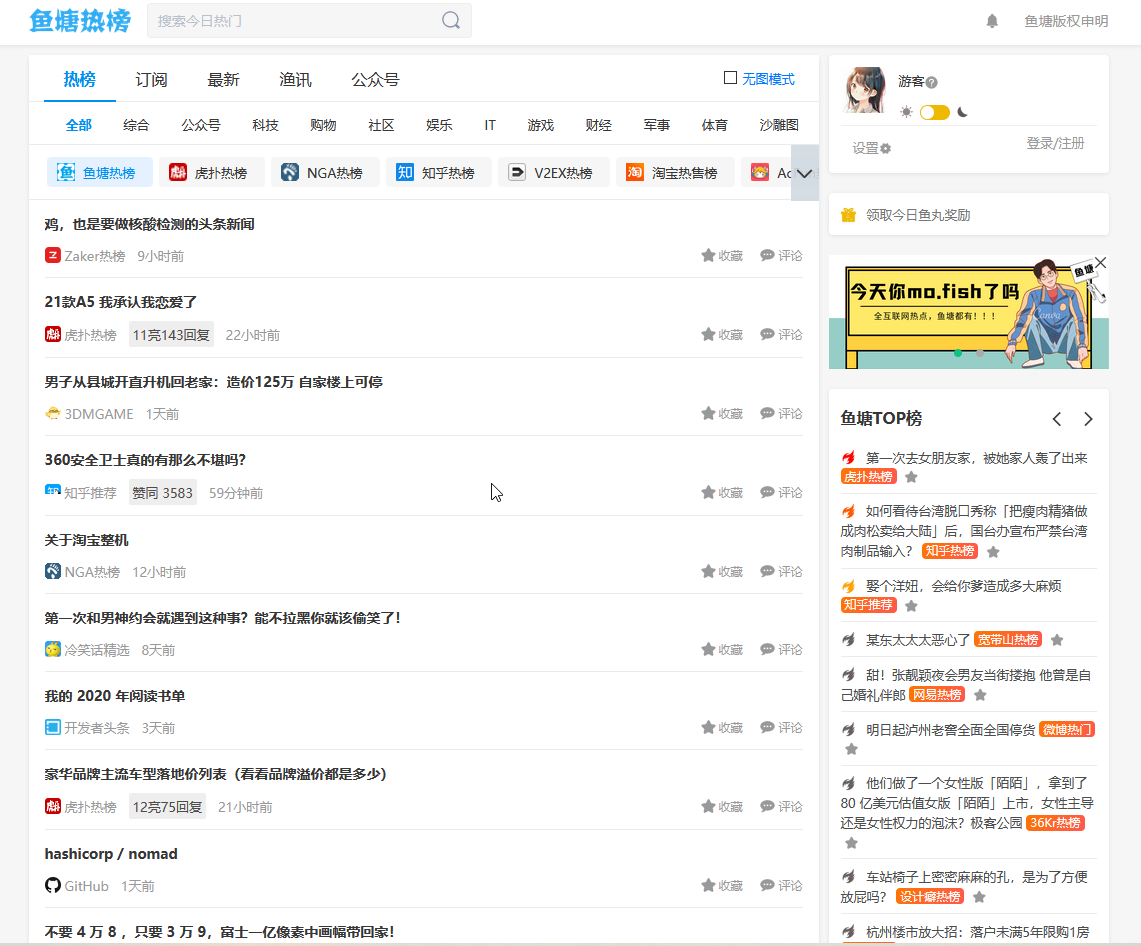This screenshot has width=1141, height=946.
Task: Comment on 我的 2020 年阅读书单 post
Action: point(781,728)
